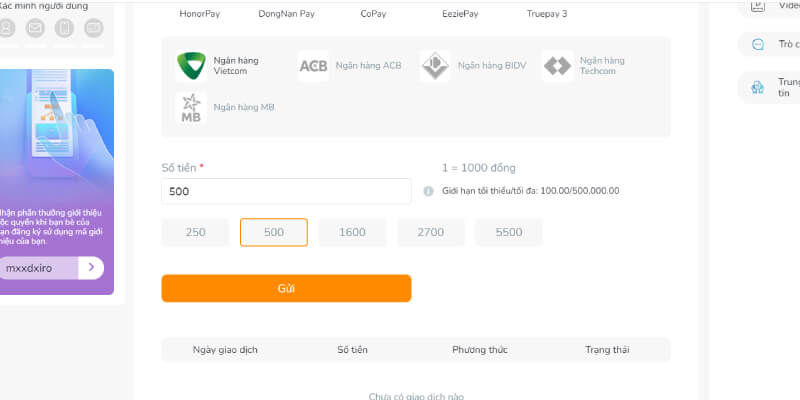
Task: Click the Trạng thái column header
Action: (x=607, y=350)
